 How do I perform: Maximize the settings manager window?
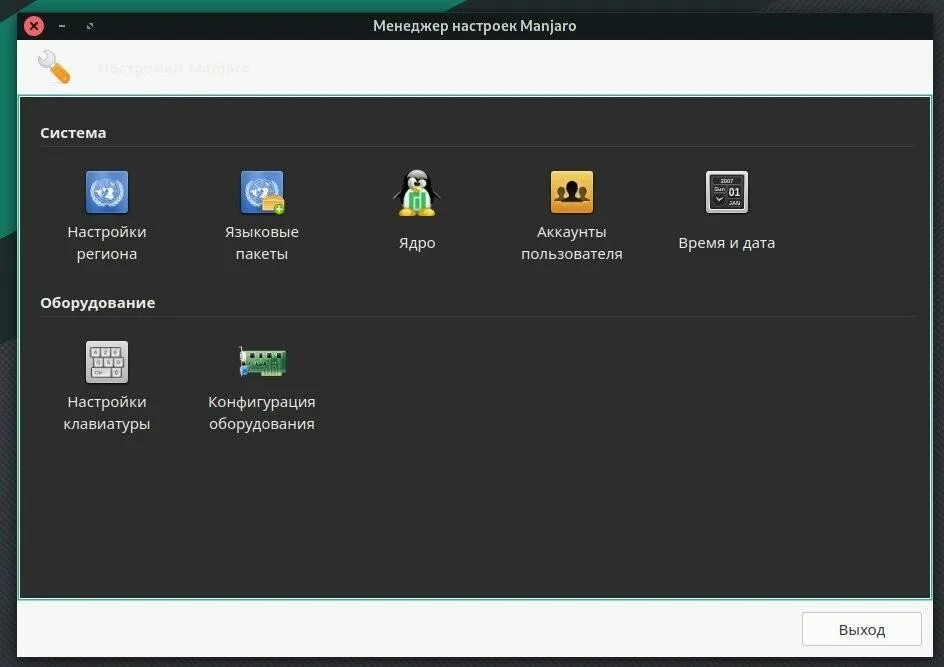click(90, 26)
